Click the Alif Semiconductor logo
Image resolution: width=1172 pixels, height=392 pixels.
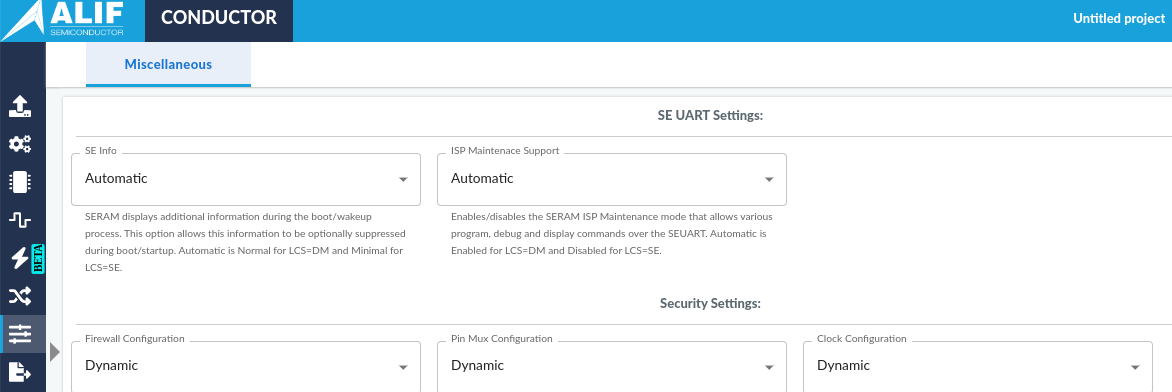coord(64,20)
